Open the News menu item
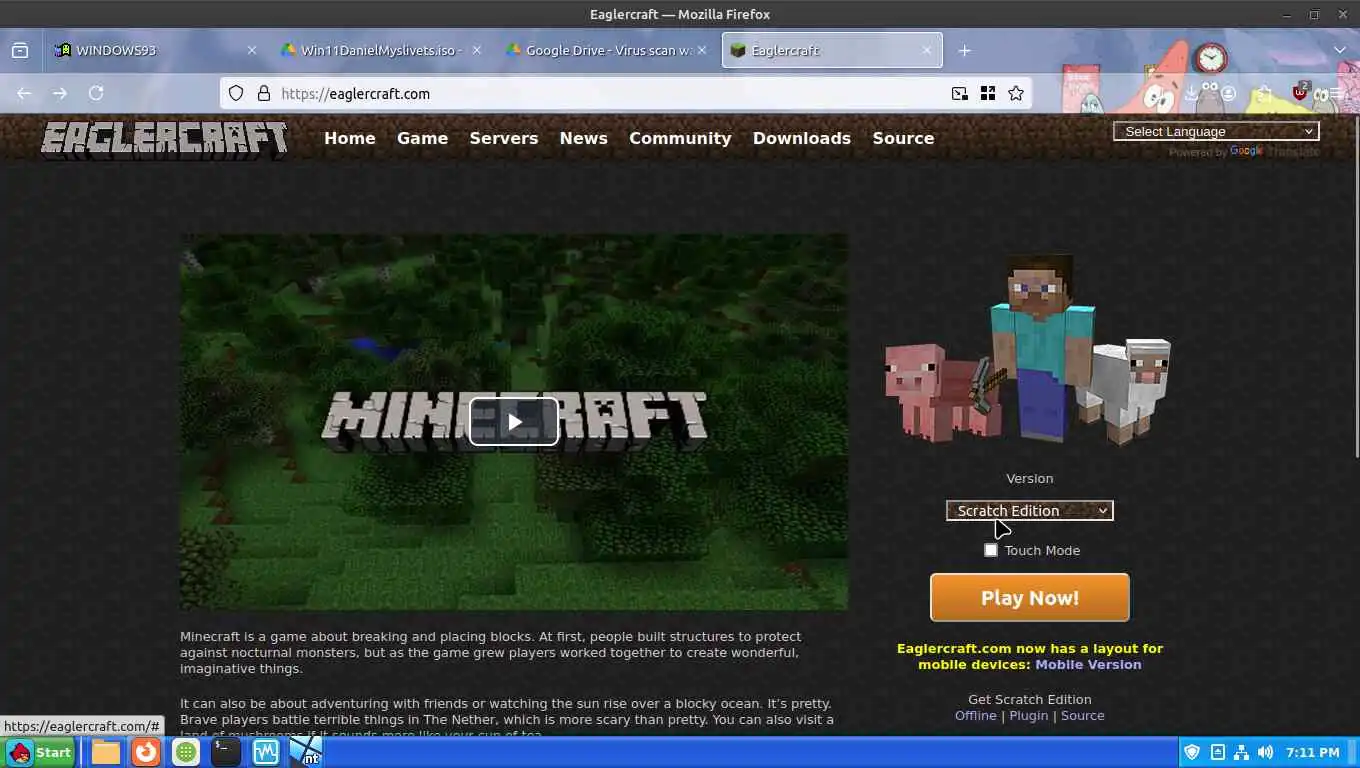Screen dimensions: 1360x768 coord(584,138)
